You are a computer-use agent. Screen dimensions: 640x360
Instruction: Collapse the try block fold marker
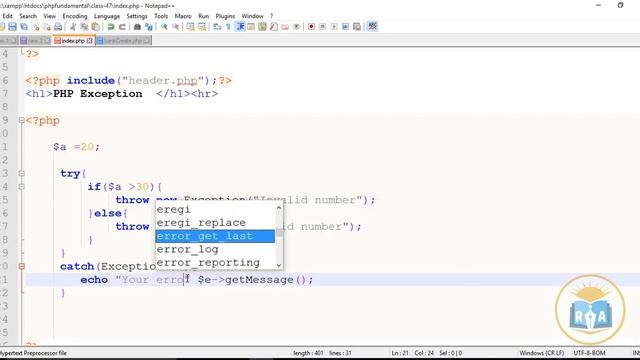(22, 173)
